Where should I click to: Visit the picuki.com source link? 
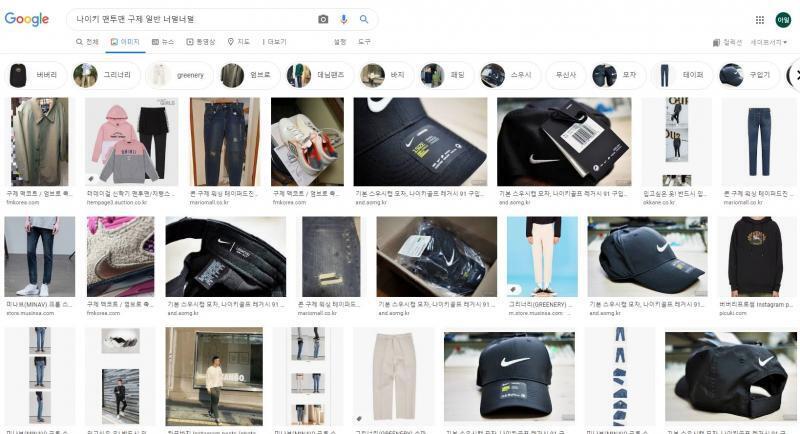tap(733, 313)
